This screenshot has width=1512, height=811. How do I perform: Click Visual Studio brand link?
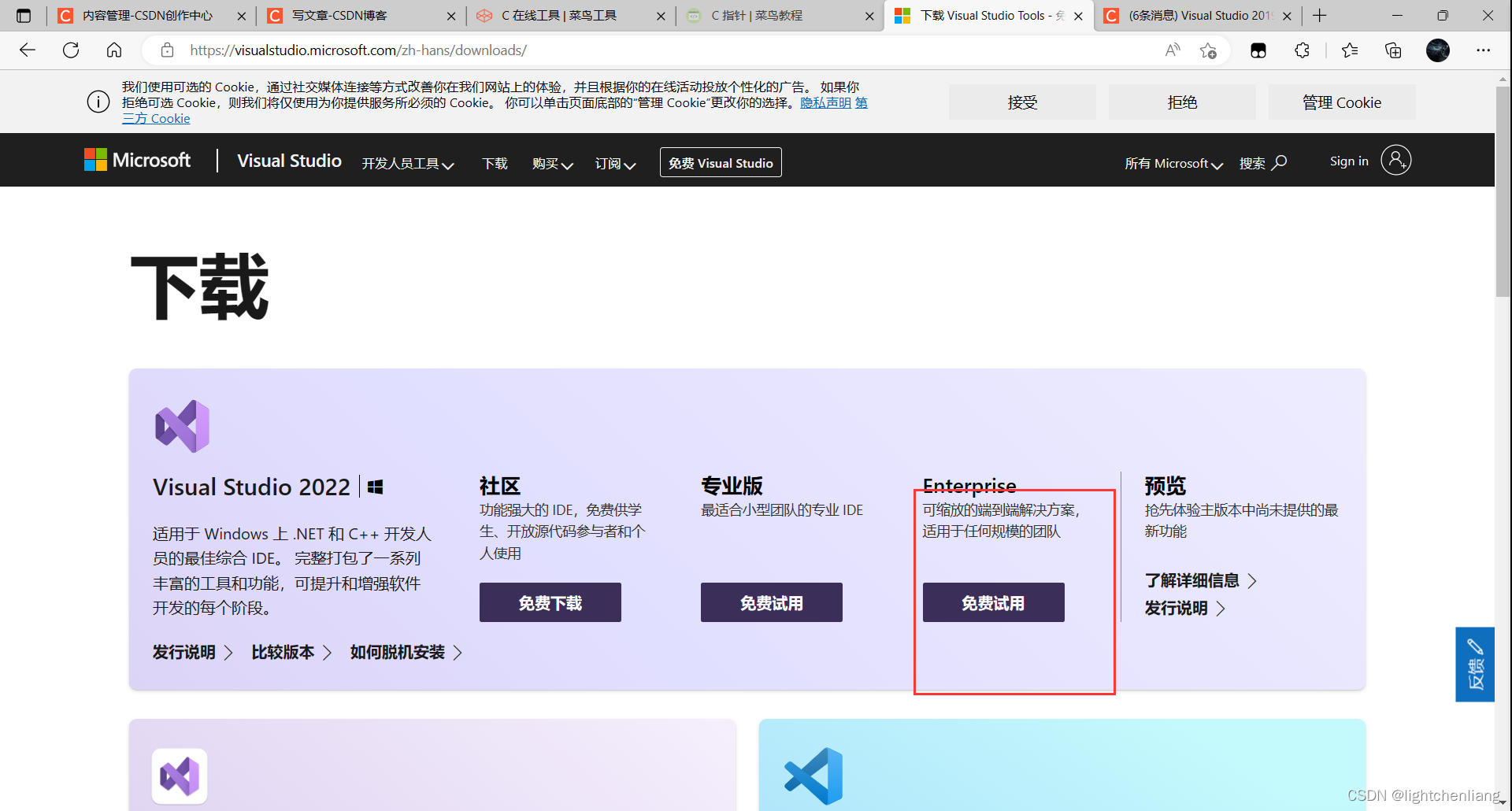coord(289,161)
